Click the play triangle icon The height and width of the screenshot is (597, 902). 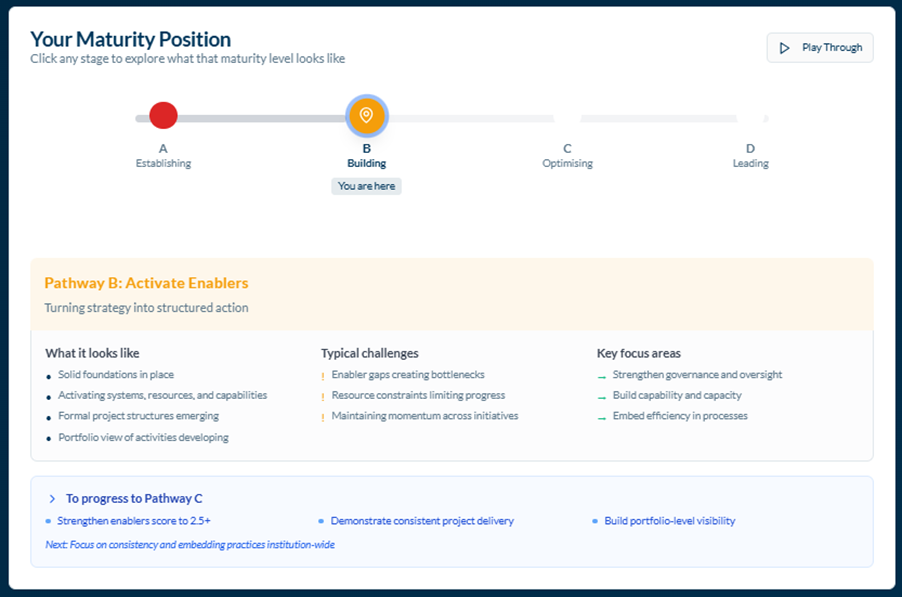[x=785, y=48]
